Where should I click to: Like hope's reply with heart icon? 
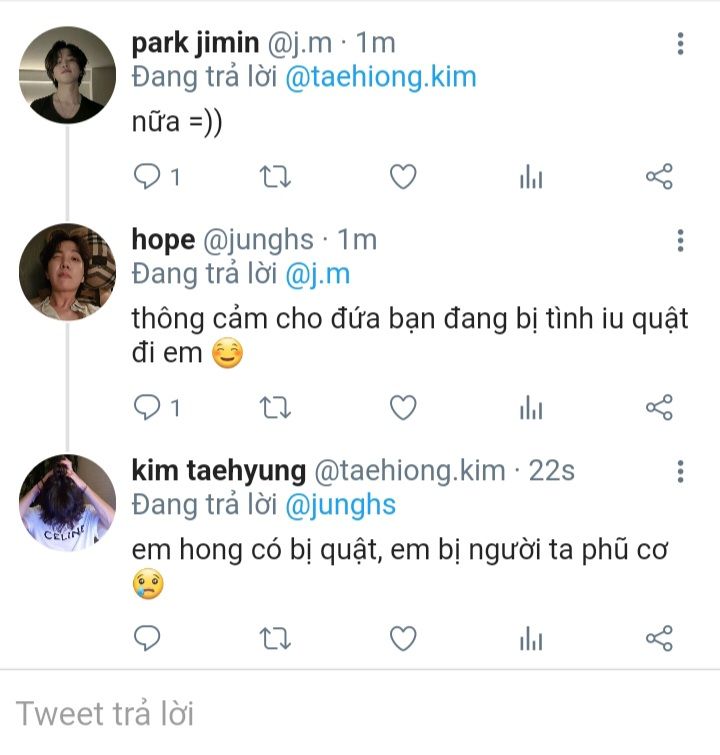point(402,408)
